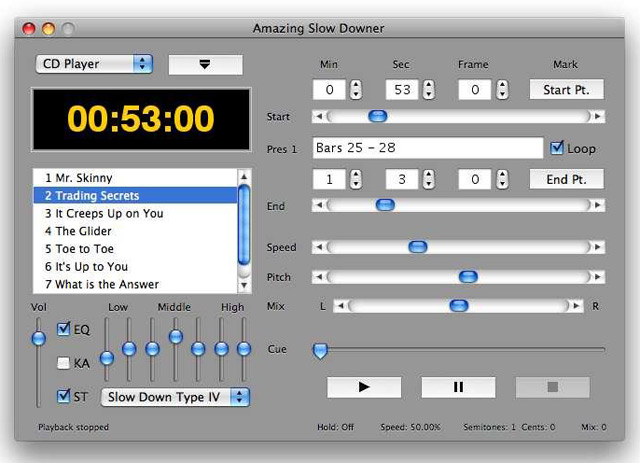Click the Vol slider knob
640x463 pixels.
pos(38,338)
